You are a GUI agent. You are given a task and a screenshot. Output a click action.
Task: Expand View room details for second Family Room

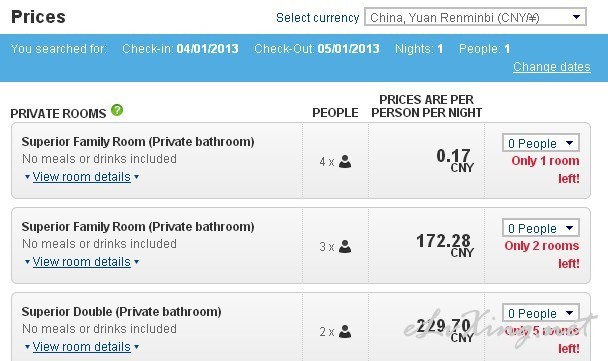[x=81, y=262]
